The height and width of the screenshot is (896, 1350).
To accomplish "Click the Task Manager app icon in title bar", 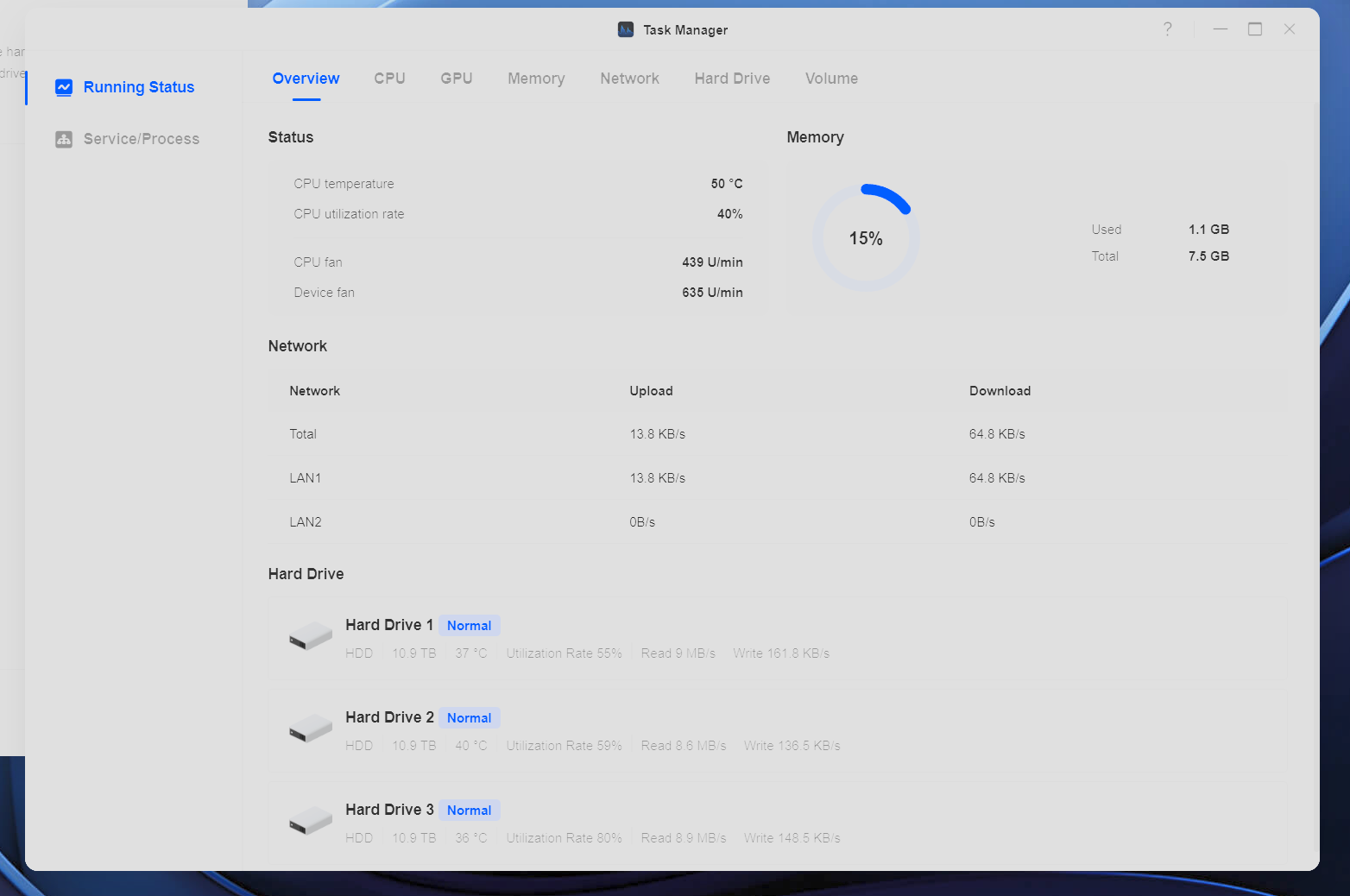I will [626, 29].
